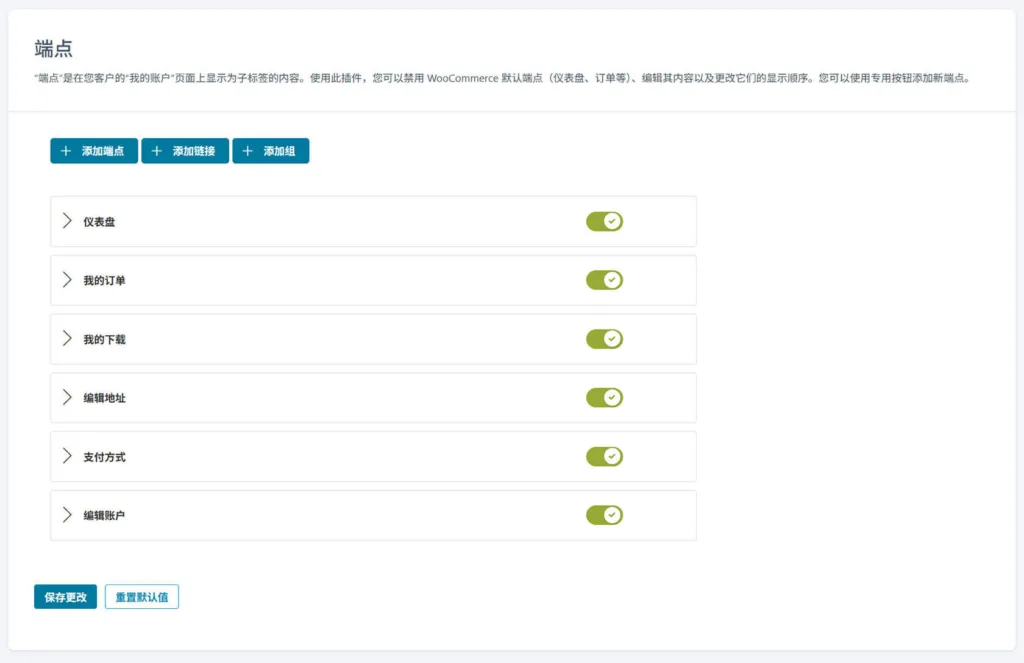Screen dimensions: 1024x663
Task: Open the 编辑账户 endpoint details
Action: pyautogui.click(x=68, y=515)
